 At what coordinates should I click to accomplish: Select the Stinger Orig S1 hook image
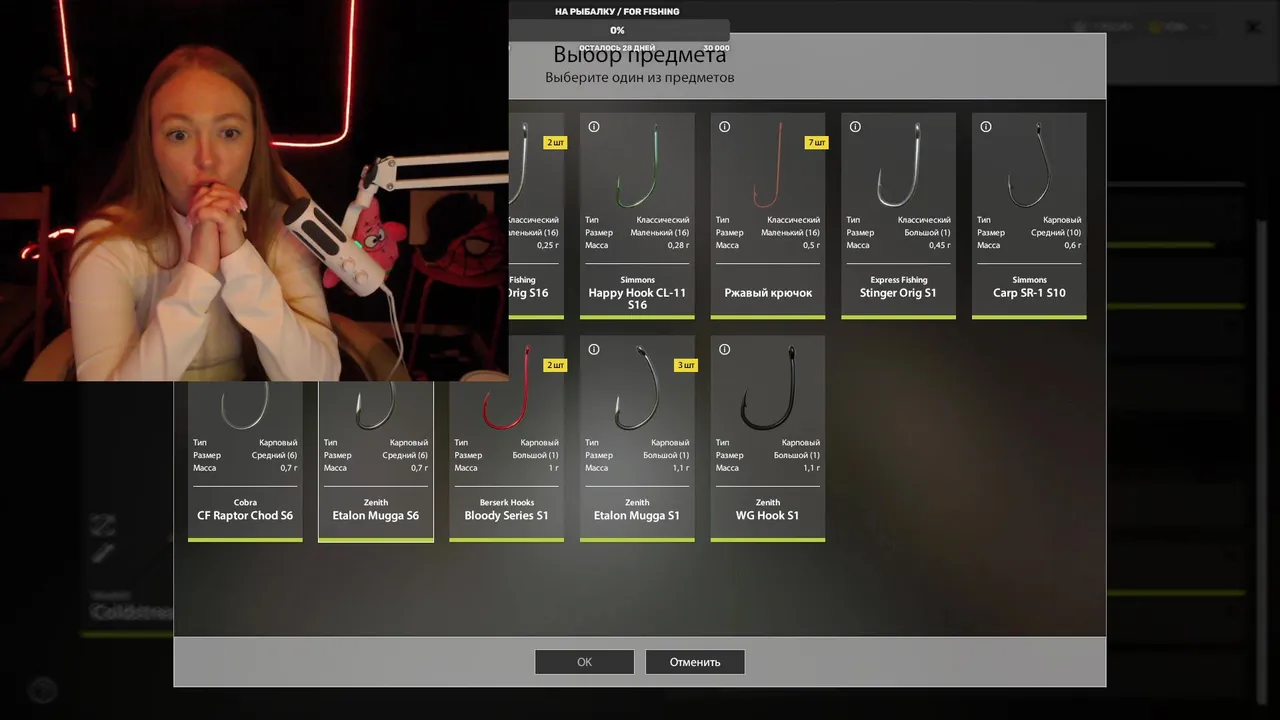899,165
